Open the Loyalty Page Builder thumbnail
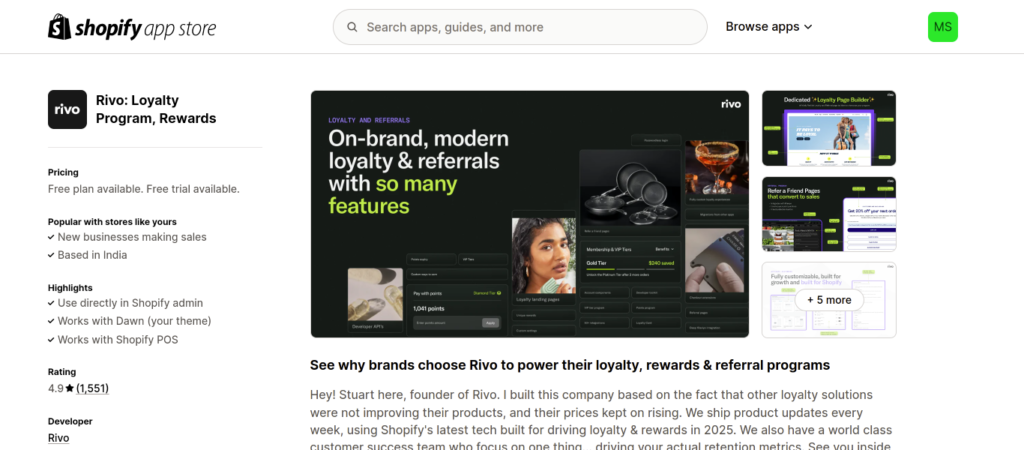 tap(828, 128)
